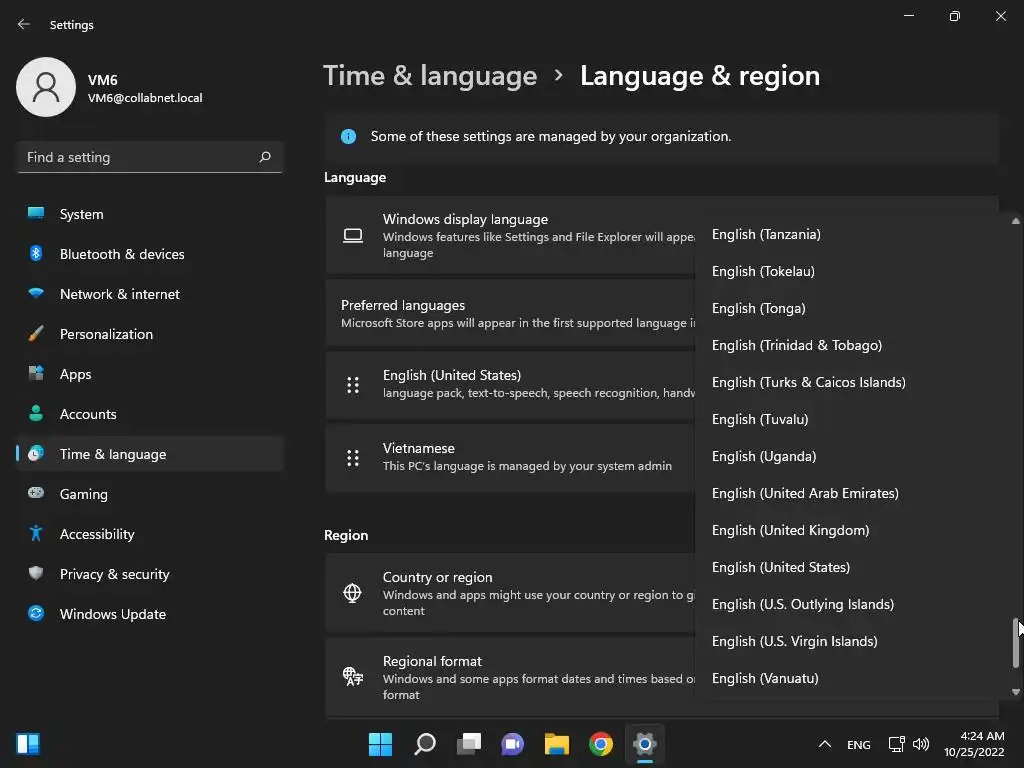Click the Gaming controller icon
The image size is (1024, 768).
point(36,493)
